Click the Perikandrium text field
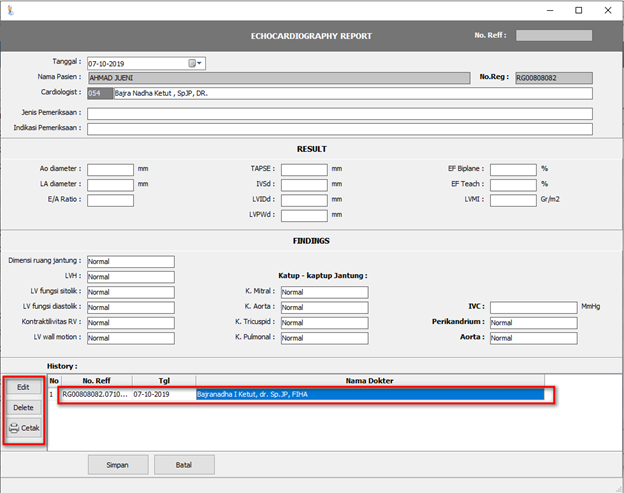 tap(533, 323)
